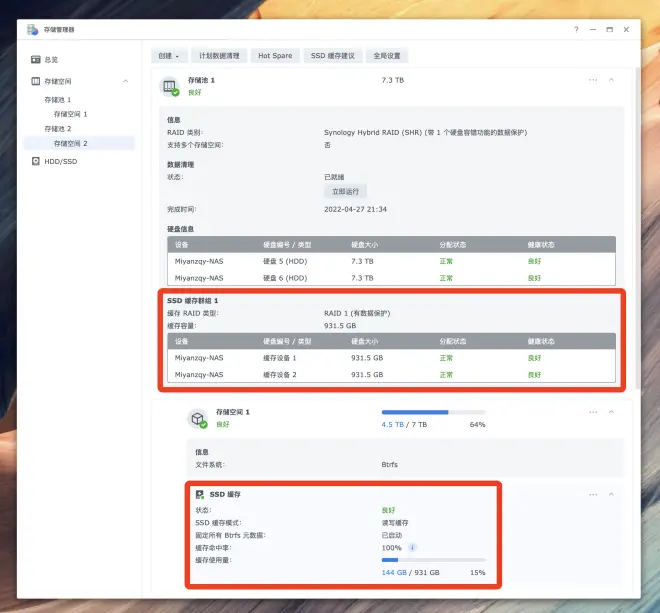
Task: Open the more options dots for 存储池 1
Action: coord(593,80)
